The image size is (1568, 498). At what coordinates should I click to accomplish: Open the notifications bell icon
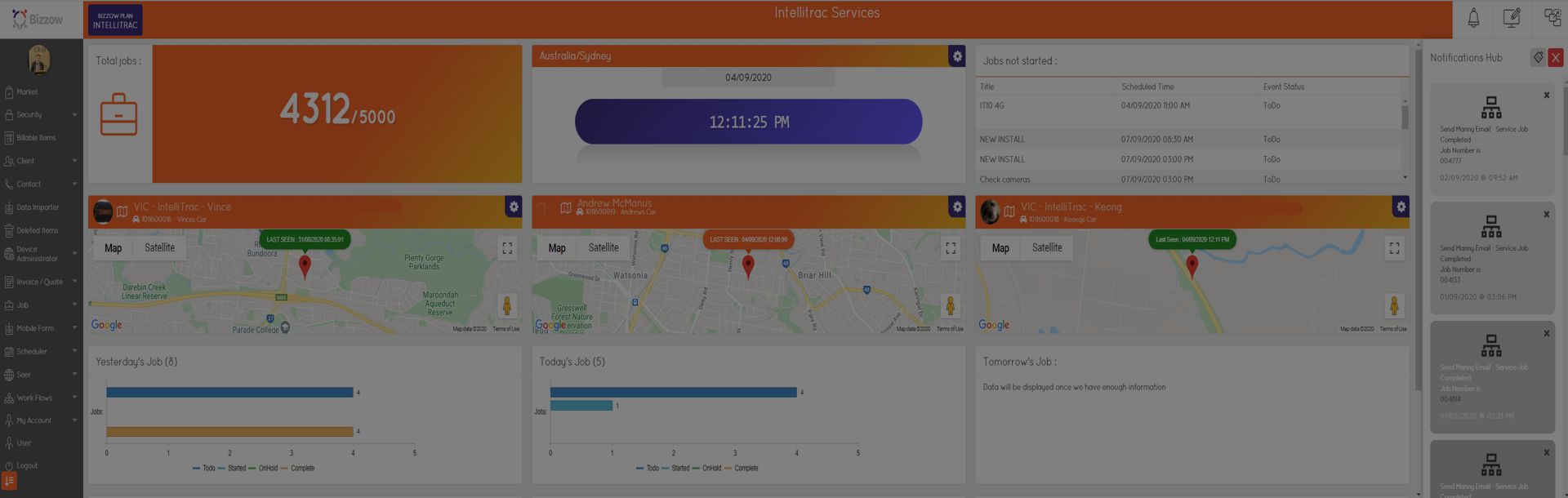pos(1473,18)
